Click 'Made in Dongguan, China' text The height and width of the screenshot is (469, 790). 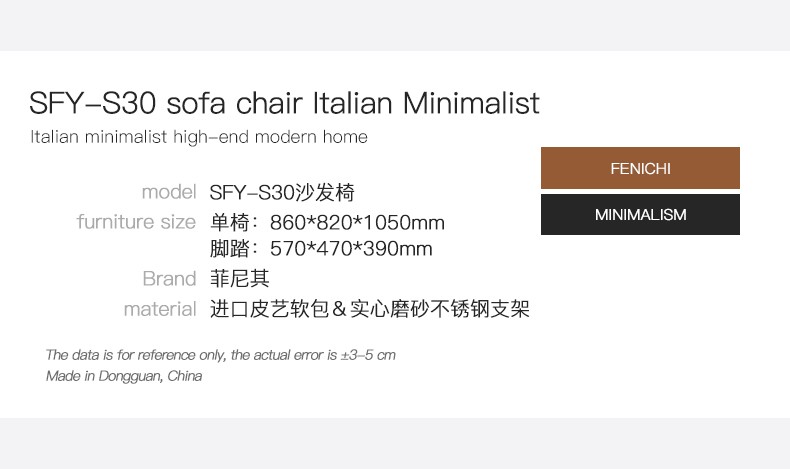[x=124, y=376]
